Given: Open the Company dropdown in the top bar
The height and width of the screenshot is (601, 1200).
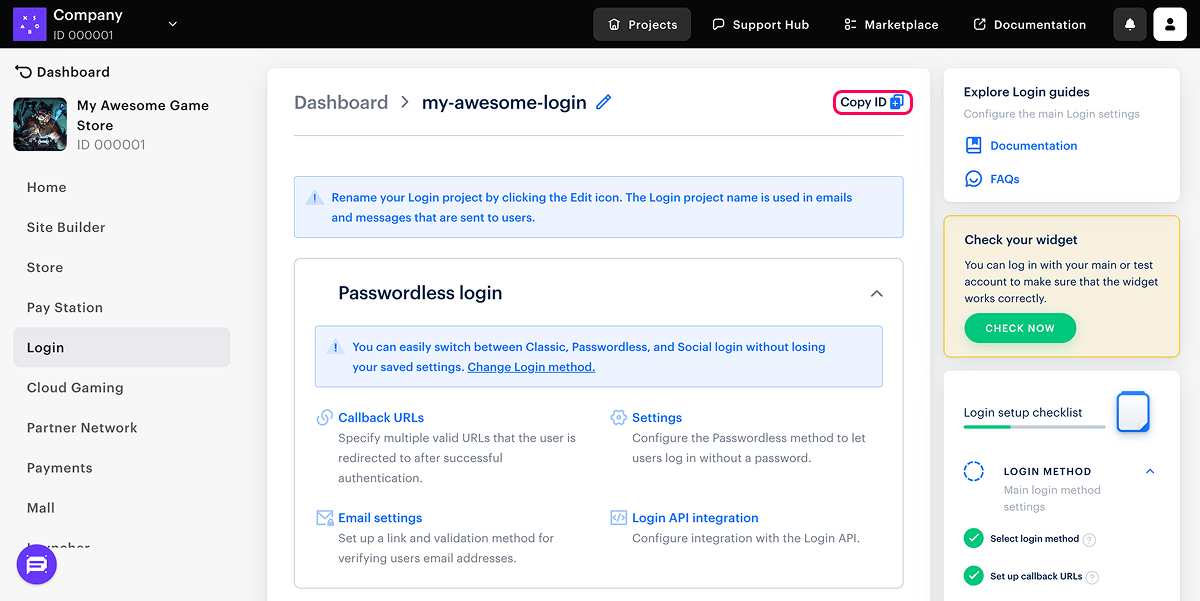Looking at the screenshot, I should (172, 24).
